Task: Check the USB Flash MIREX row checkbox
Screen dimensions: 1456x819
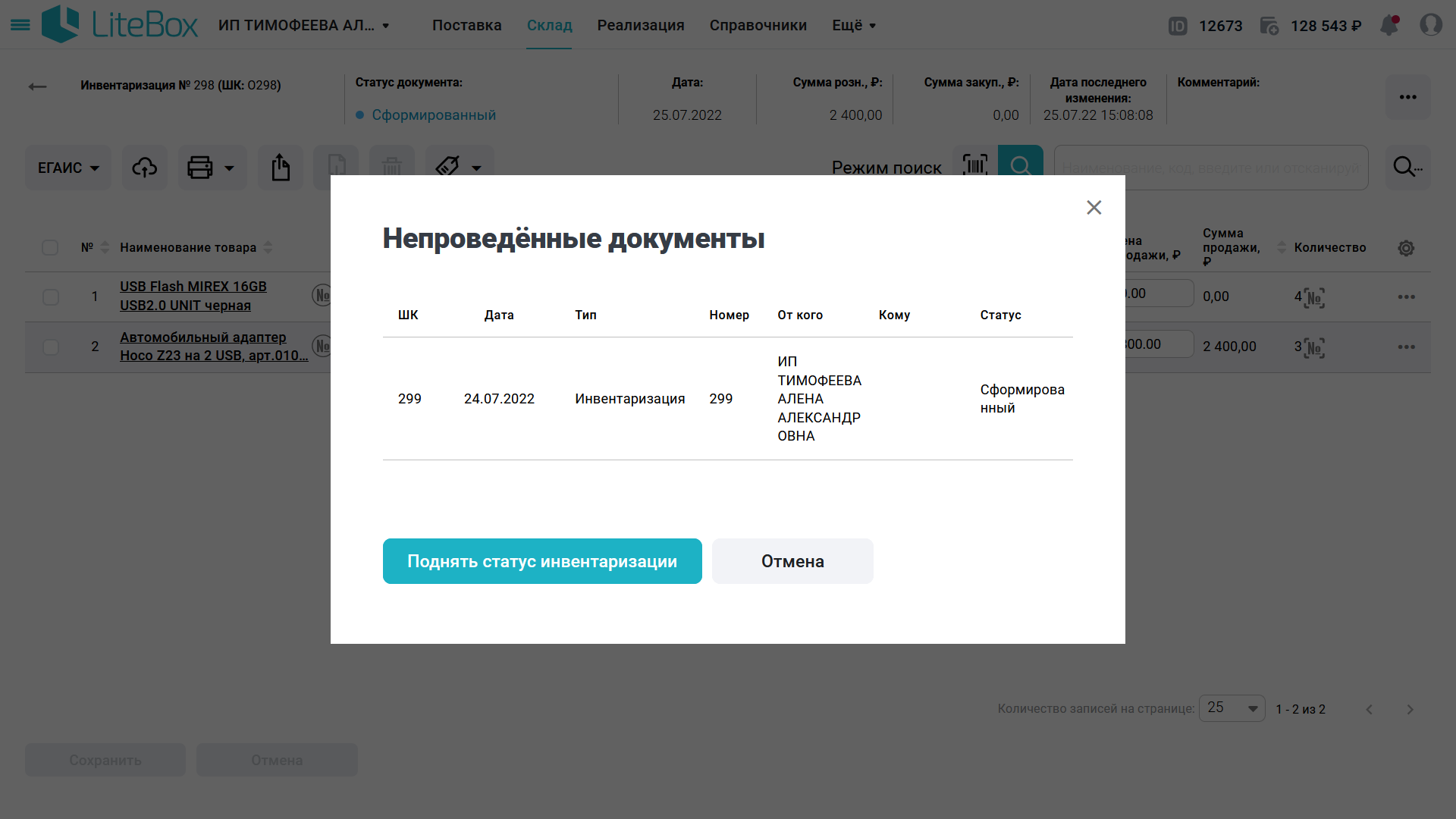Action: pos(51,297)
